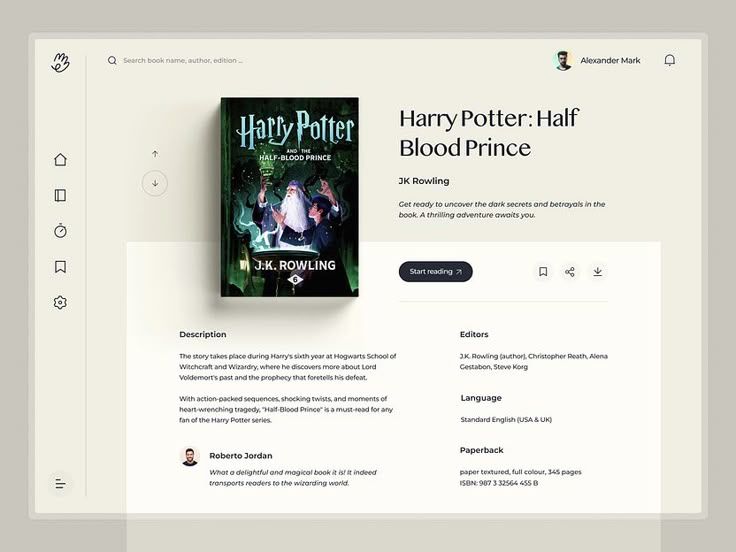Open Alexander Mark profile menu
The width and height of the screenshot is (736, 552).
598,61
